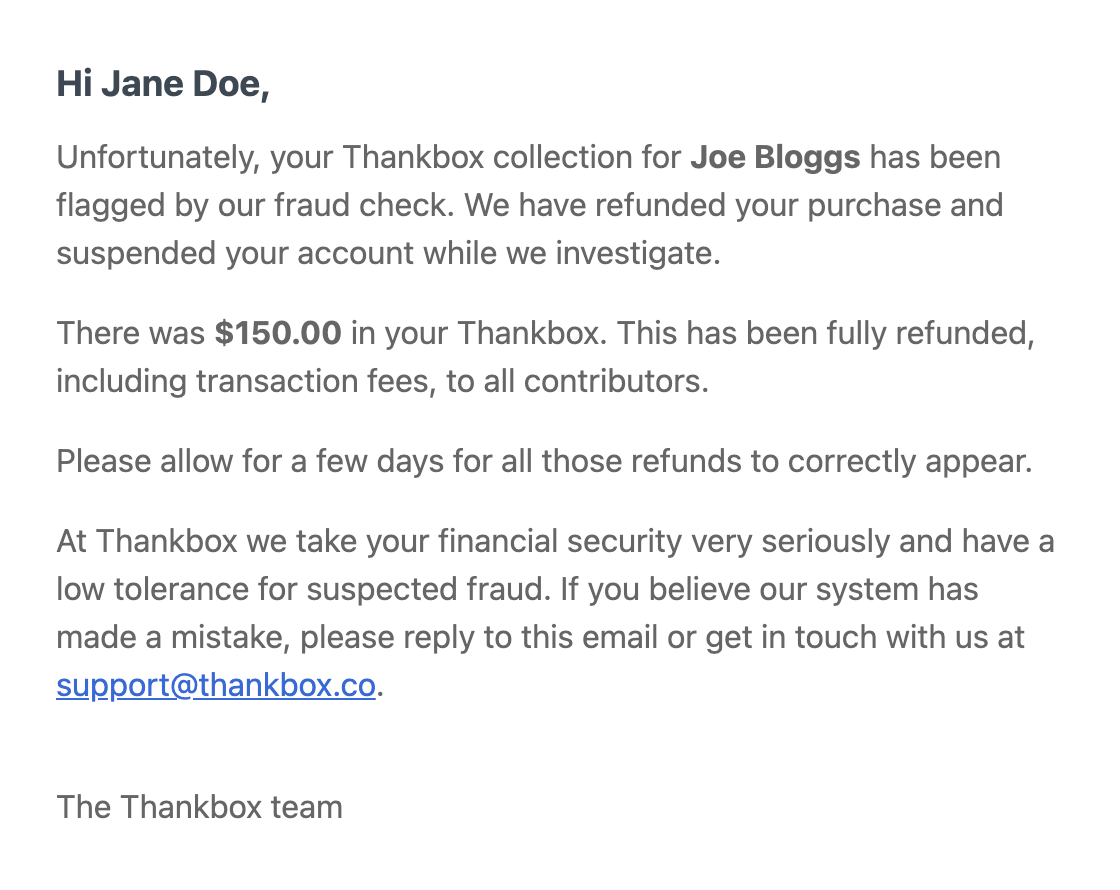Viewport: 1120px width, 890px height.
Task: Open the support@thankbox.co email link
Action: [x=216, y=685]
